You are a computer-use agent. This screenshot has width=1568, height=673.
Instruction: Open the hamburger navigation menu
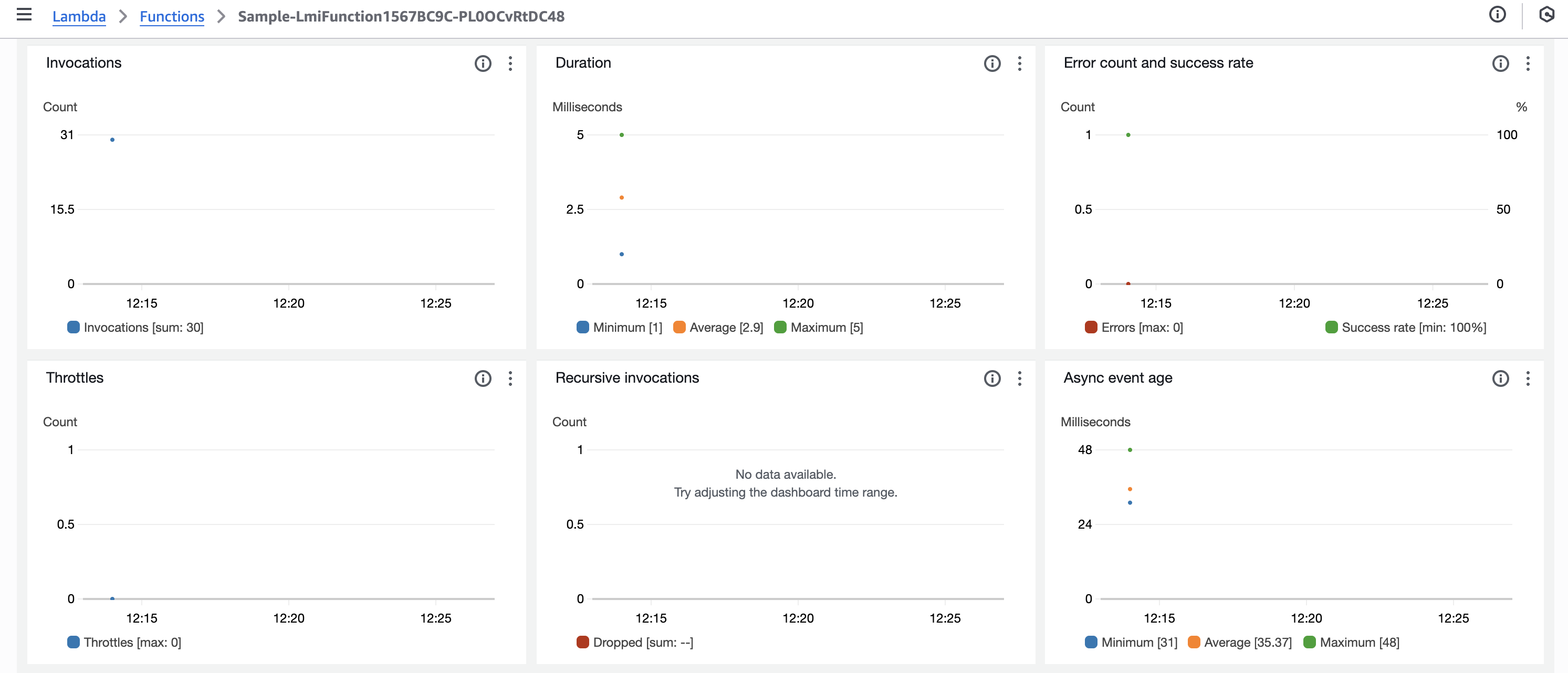pos(24,15)
